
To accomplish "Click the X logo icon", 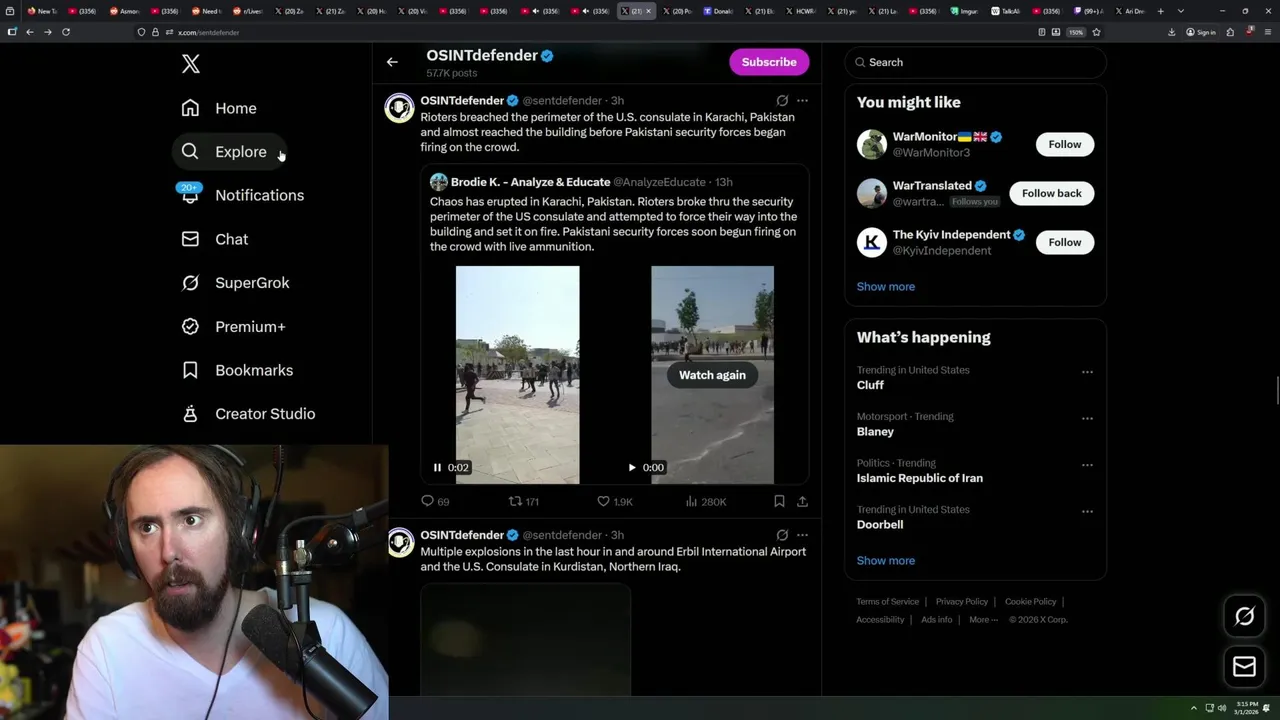I will click(x=191, y=64).
